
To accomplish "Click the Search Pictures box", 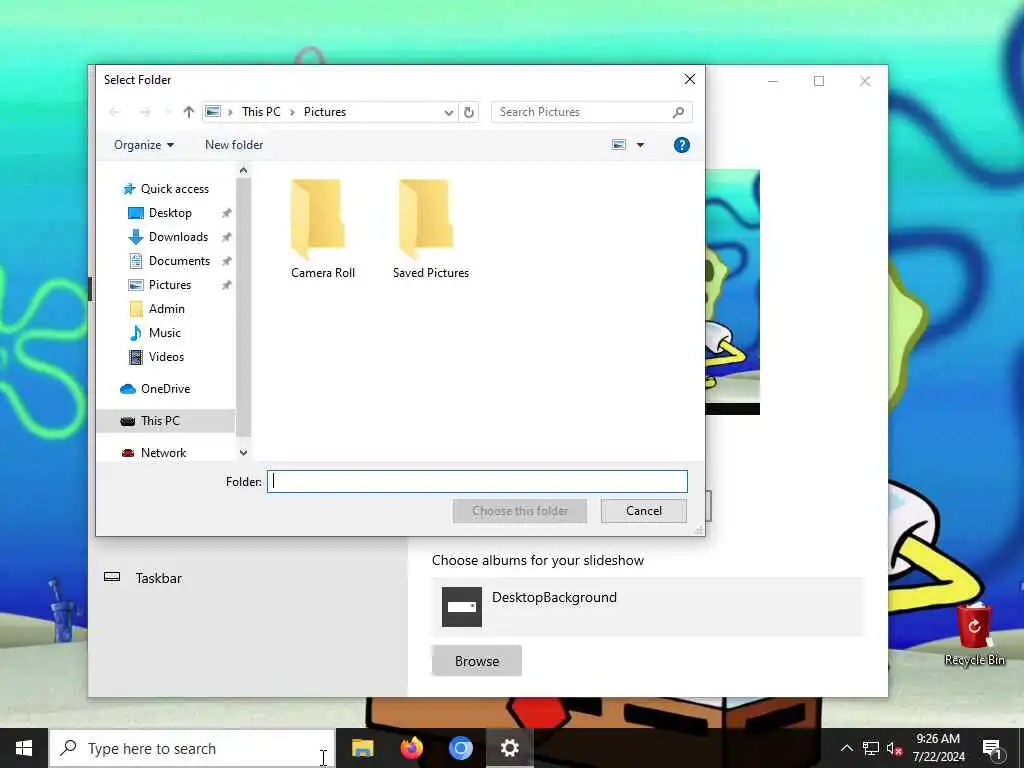I will tap(592, 112).
